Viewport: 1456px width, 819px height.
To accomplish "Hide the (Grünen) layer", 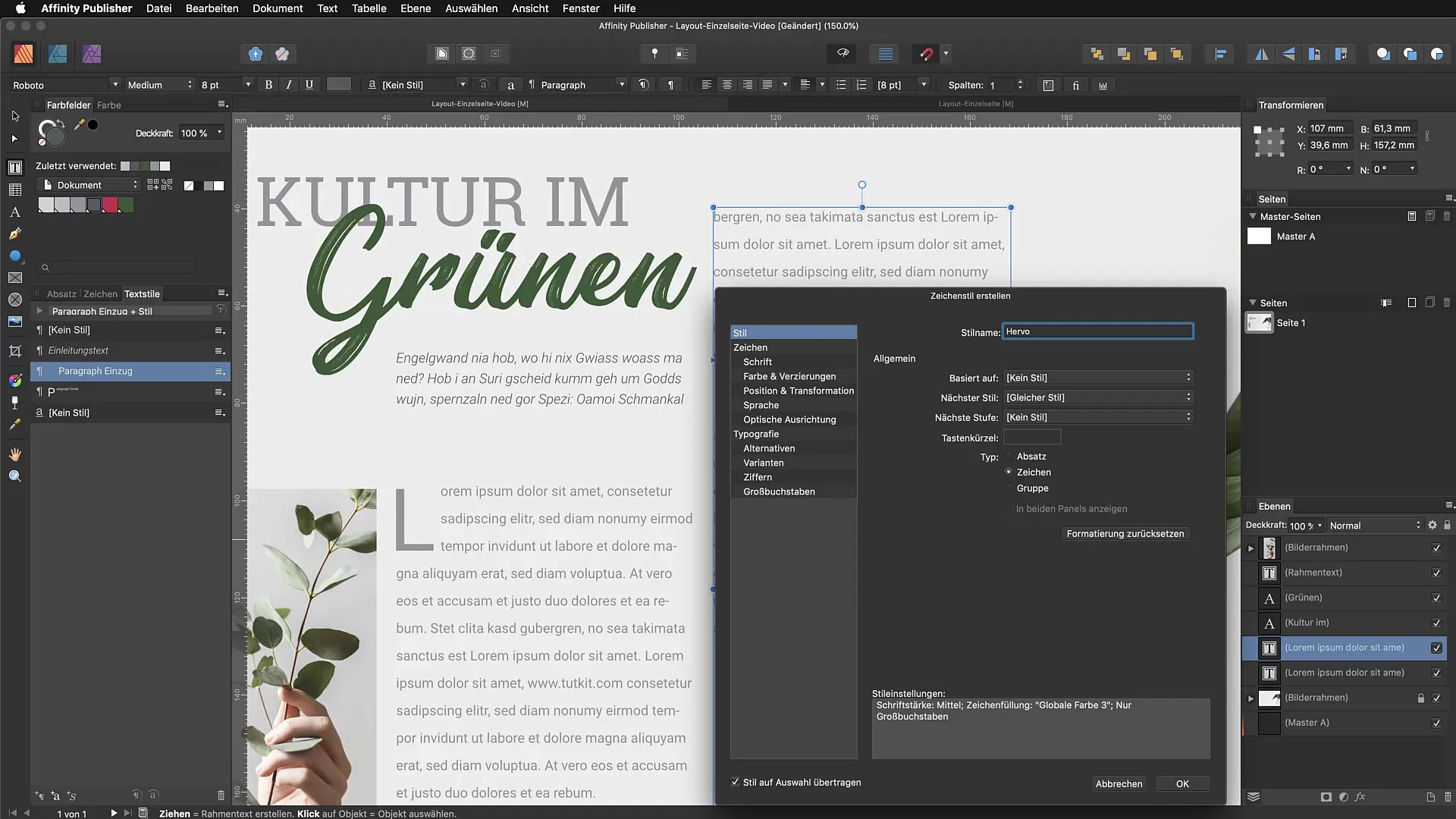I will (1436, 598).
